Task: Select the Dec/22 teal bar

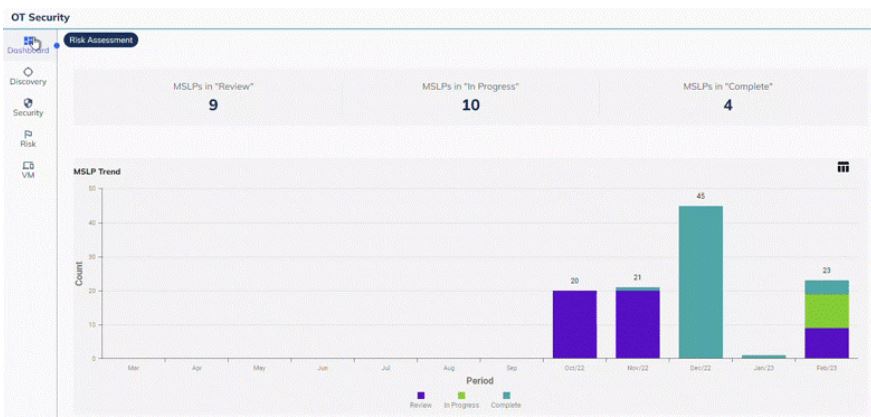Action: coord(700,282)
